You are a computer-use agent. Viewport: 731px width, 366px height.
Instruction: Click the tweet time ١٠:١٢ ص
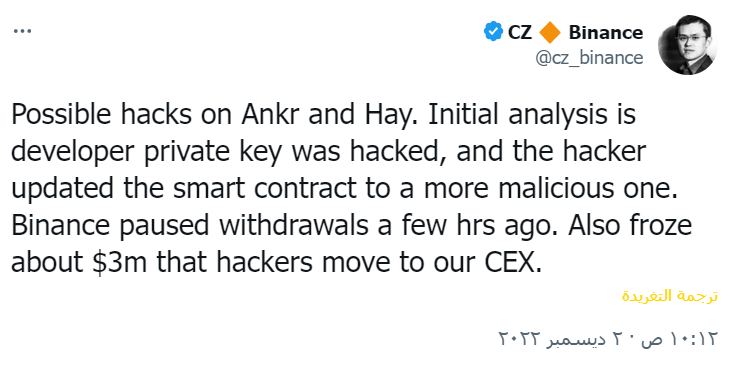coord(680,339)
